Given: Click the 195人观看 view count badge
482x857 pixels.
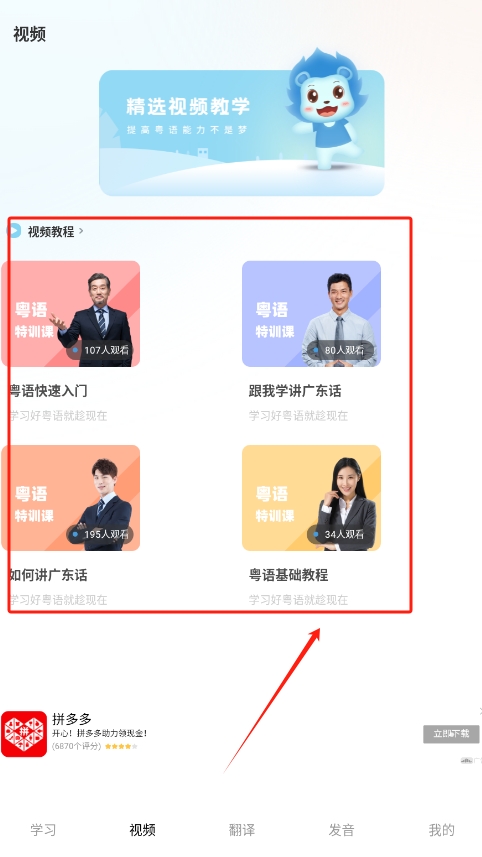Looking at the screenshot, I should (x=100, y=534).
